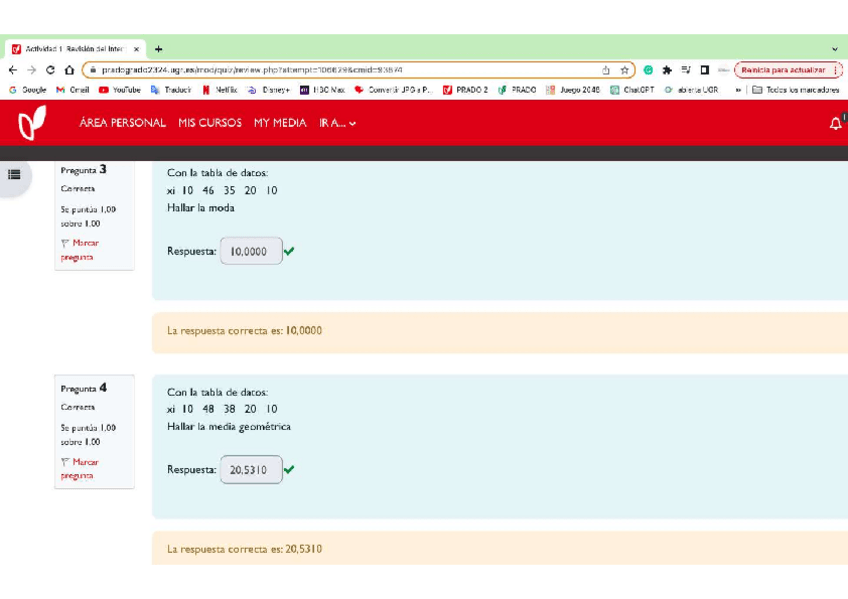Click 'La respuesta correcta es: 10,0000'
This screenshot has height=599, width=848.
(244, 331)
